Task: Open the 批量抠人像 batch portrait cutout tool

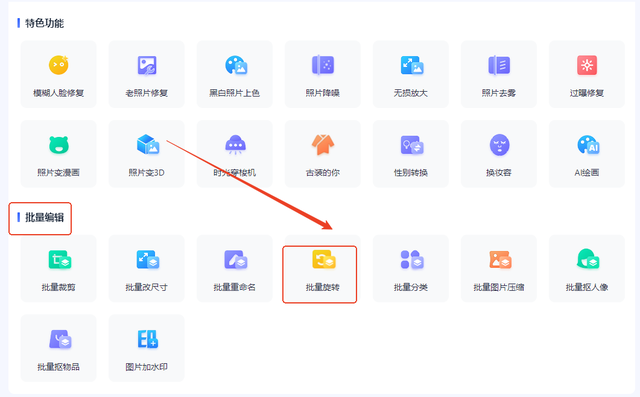Action: (587, 268)
